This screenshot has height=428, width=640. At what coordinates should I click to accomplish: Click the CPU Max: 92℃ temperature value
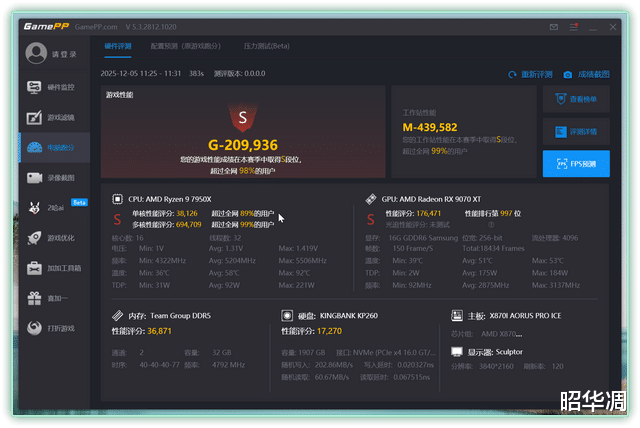(294, 273)
